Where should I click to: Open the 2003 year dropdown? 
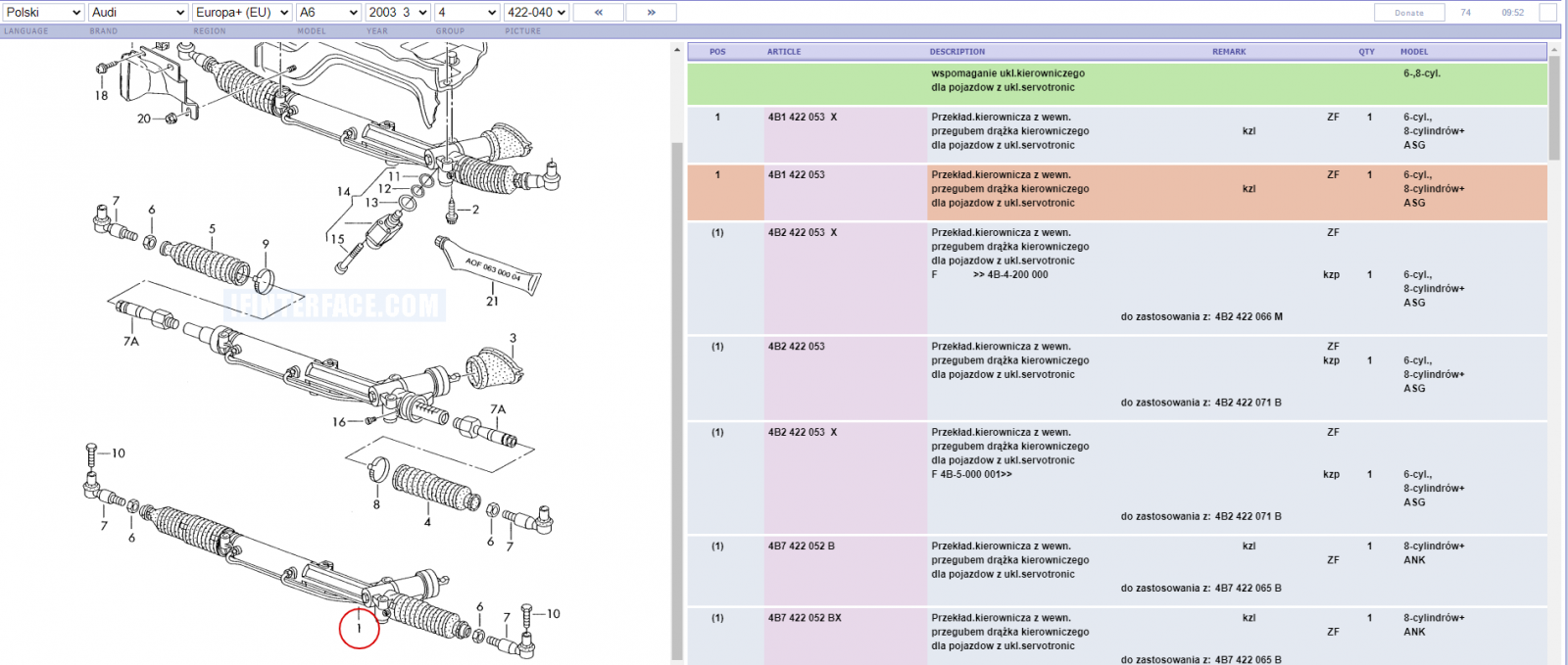398,12
